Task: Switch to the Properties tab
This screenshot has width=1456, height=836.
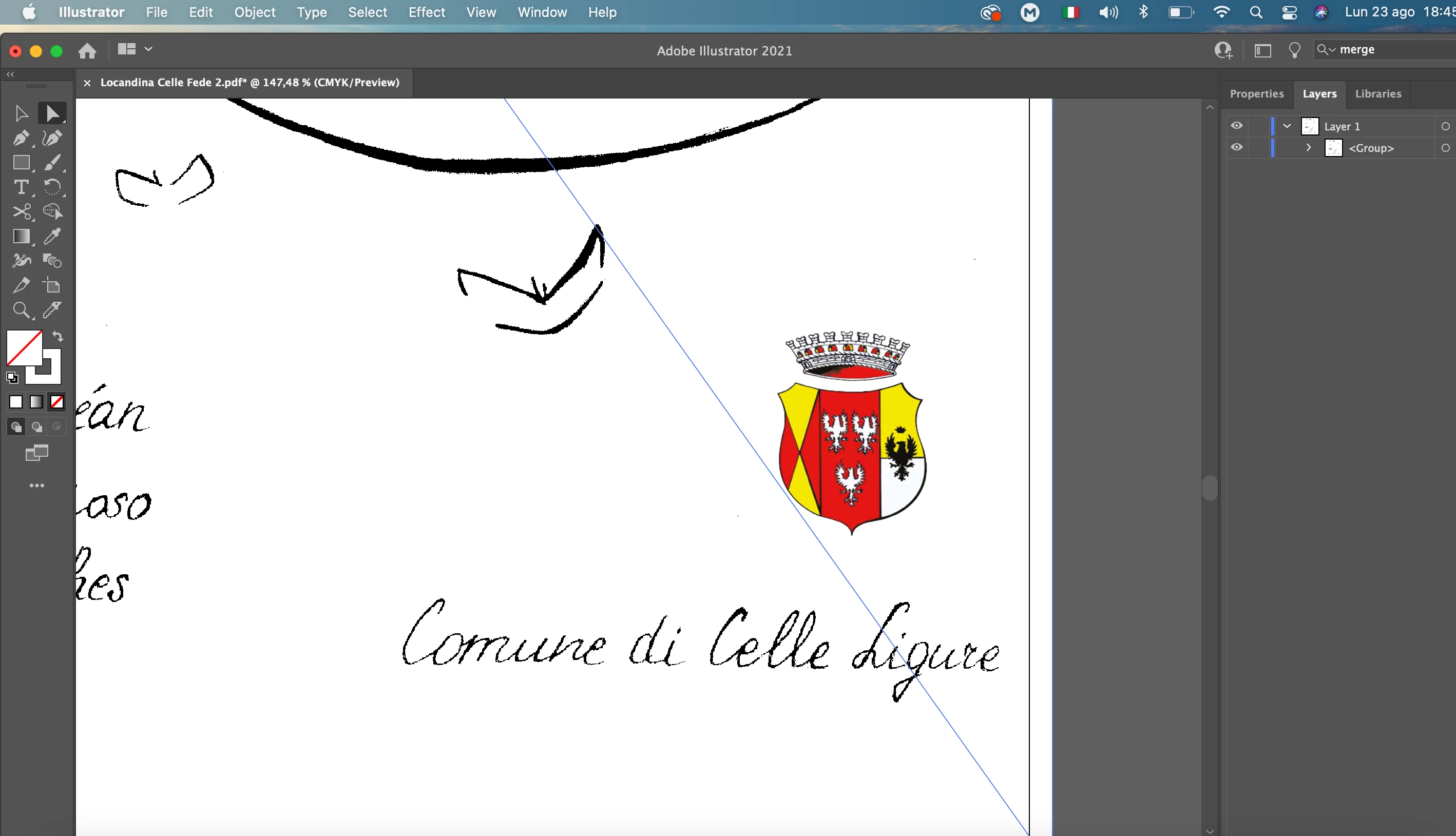Action: point(1256,93)
